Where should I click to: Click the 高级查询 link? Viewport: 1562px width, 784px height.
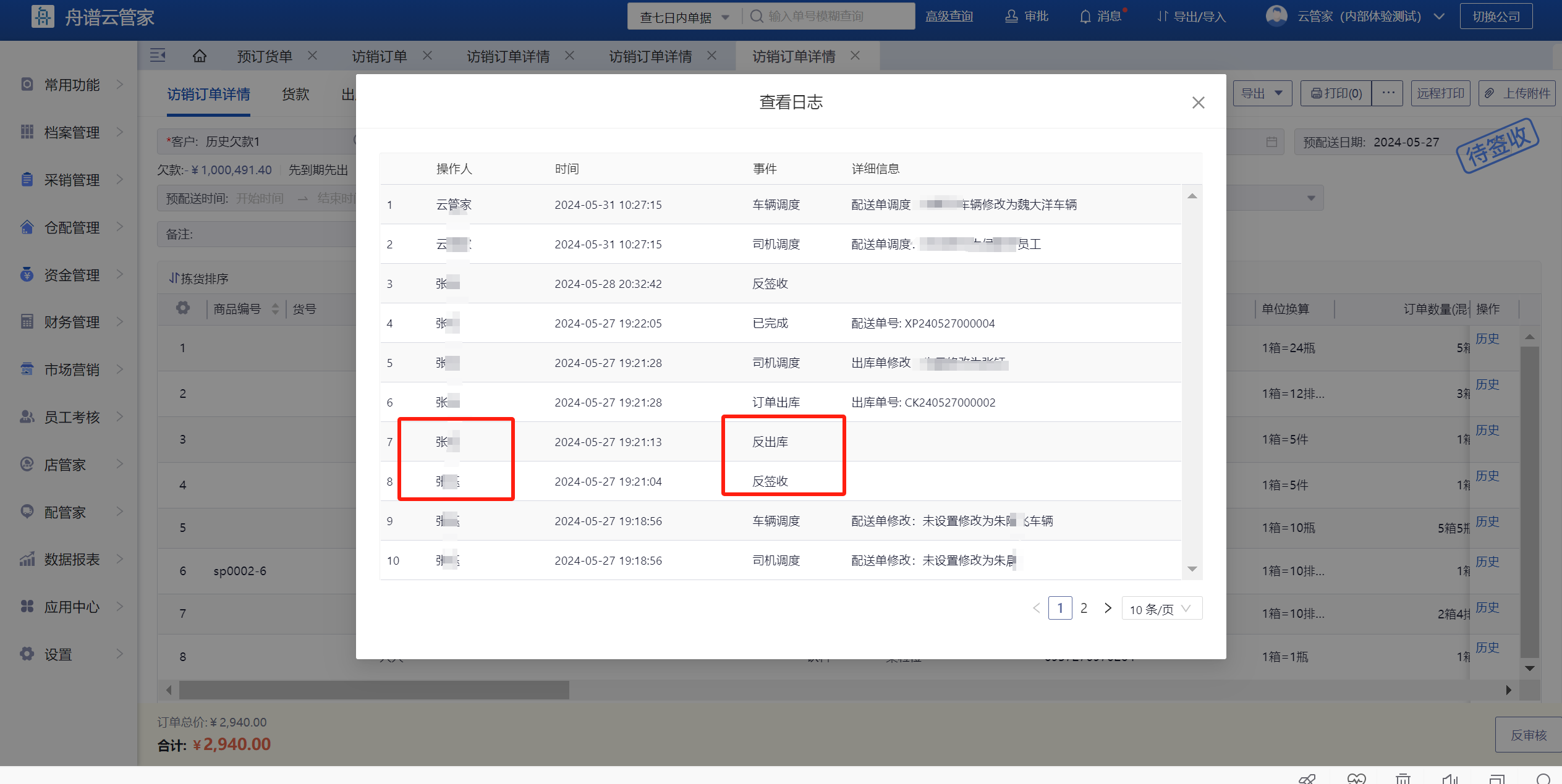(949, 17)
